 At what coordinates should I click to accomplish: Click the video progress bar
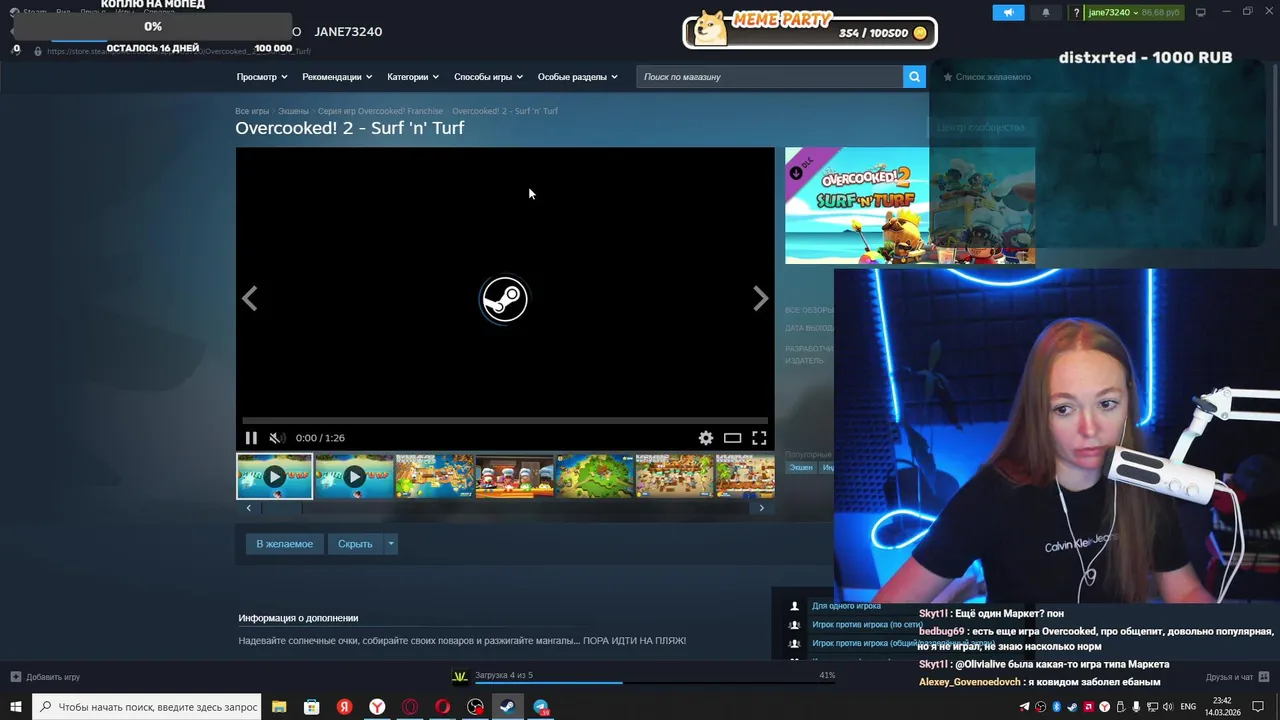point(505,421)
